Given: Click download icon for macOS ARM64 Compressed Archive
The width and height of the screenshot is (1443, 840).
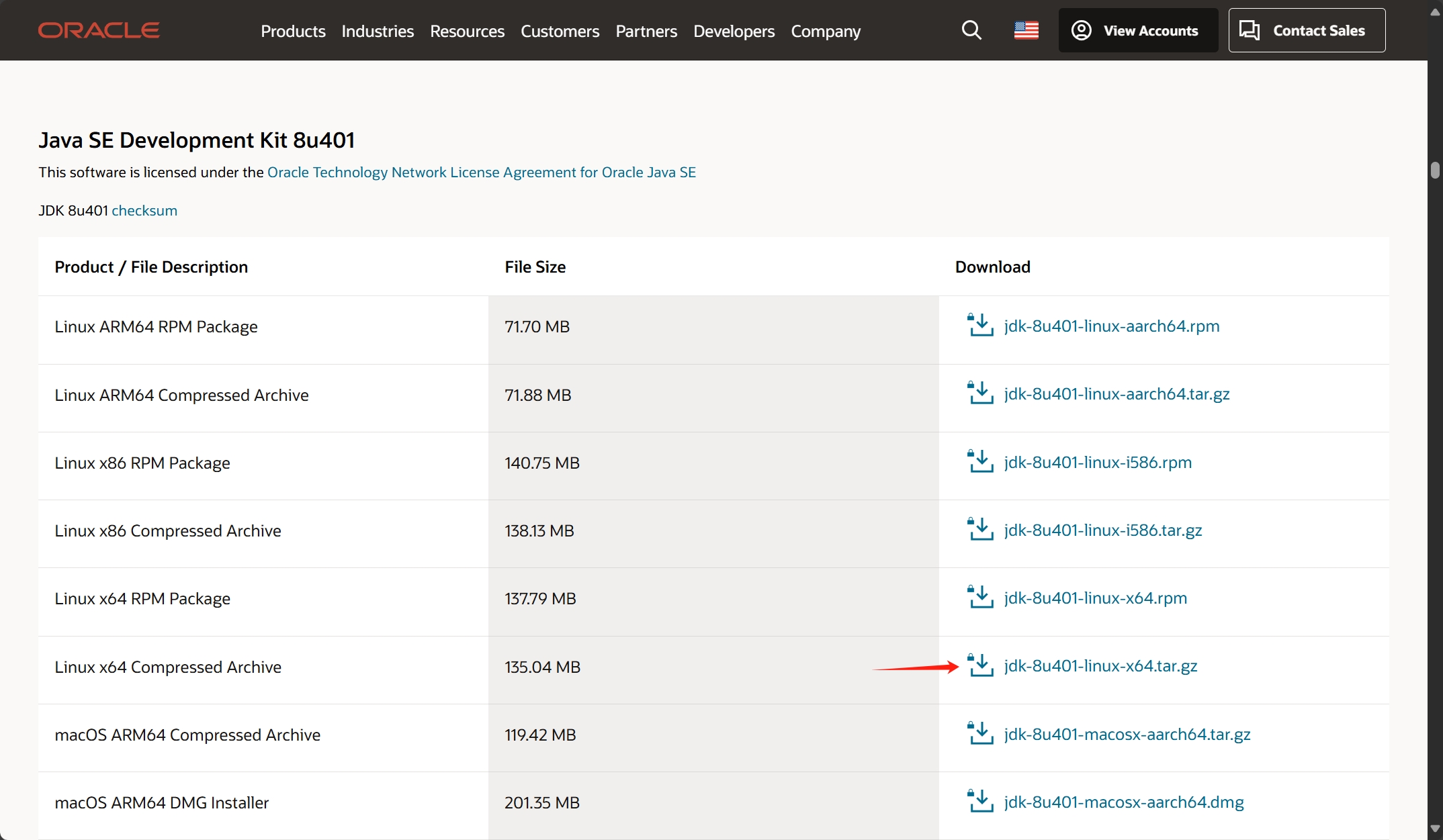Looking at the screenshot, I should tap(980, 734).
